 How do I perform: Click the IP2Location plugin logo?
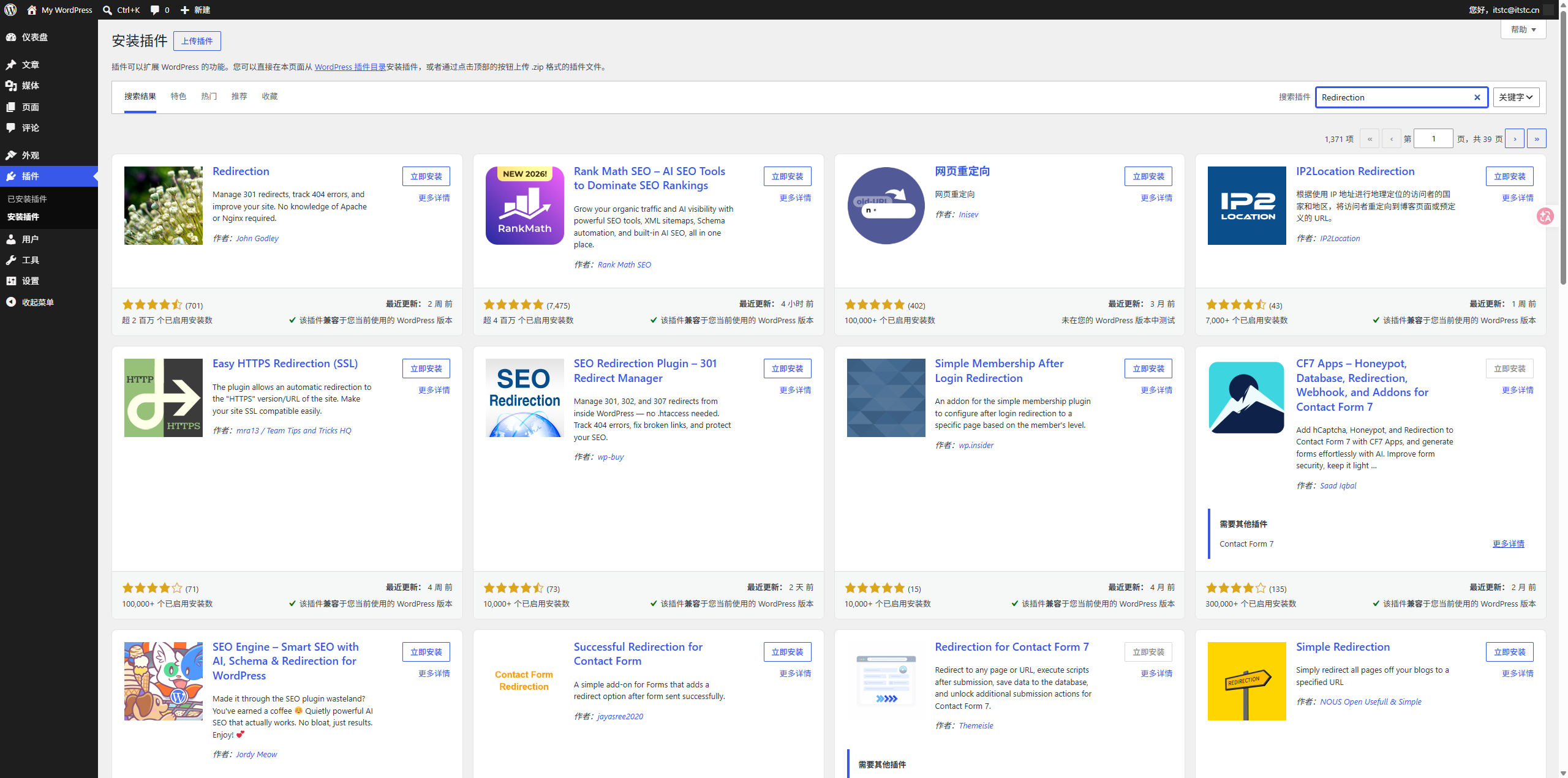(x=1247, y=206)
